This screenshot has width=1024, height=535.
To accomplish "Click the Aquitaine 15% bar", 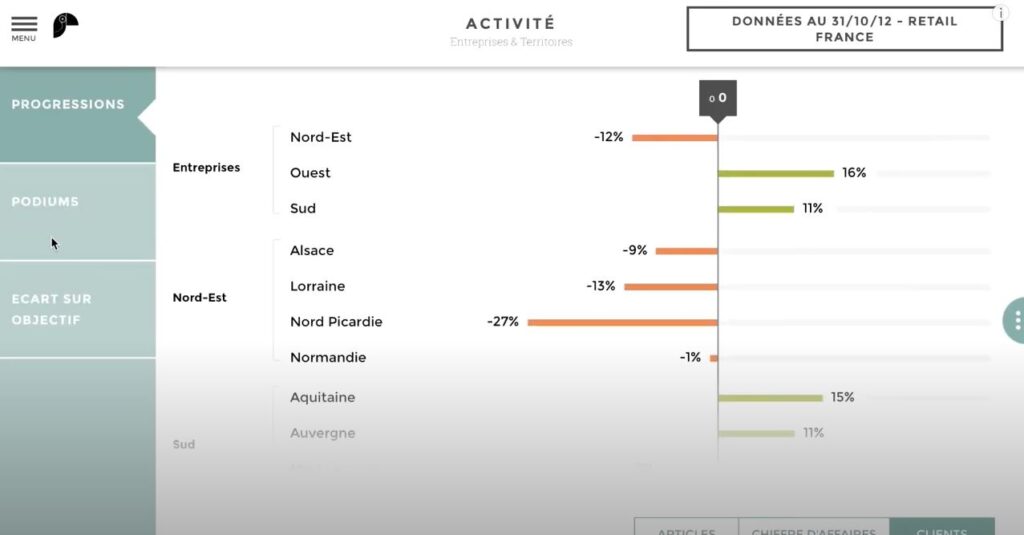I will click(770, 398).
